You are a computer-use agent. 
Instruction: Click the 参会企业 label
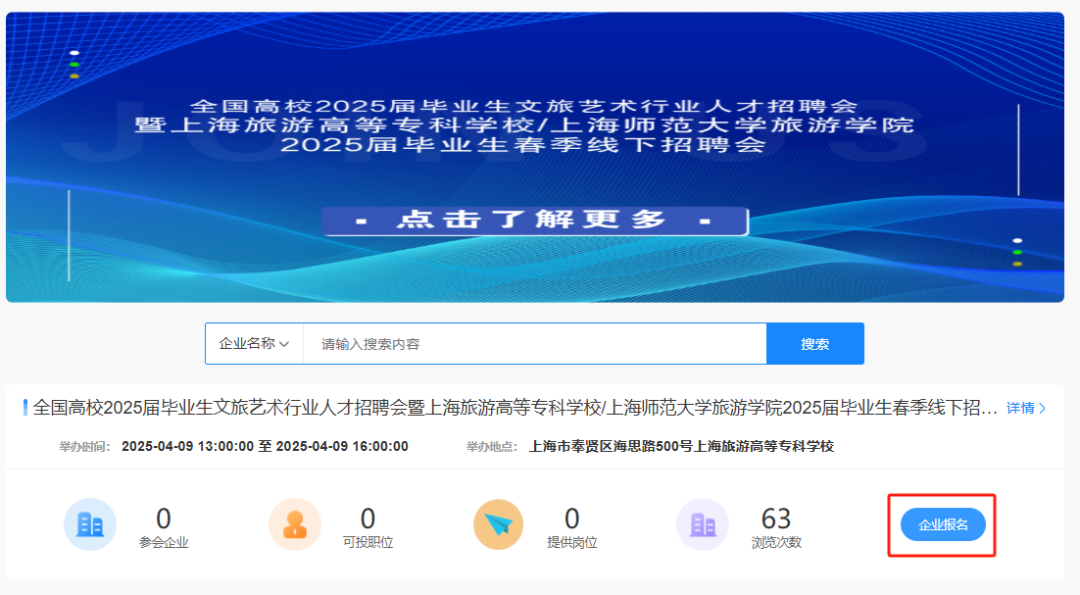(163, 543)
